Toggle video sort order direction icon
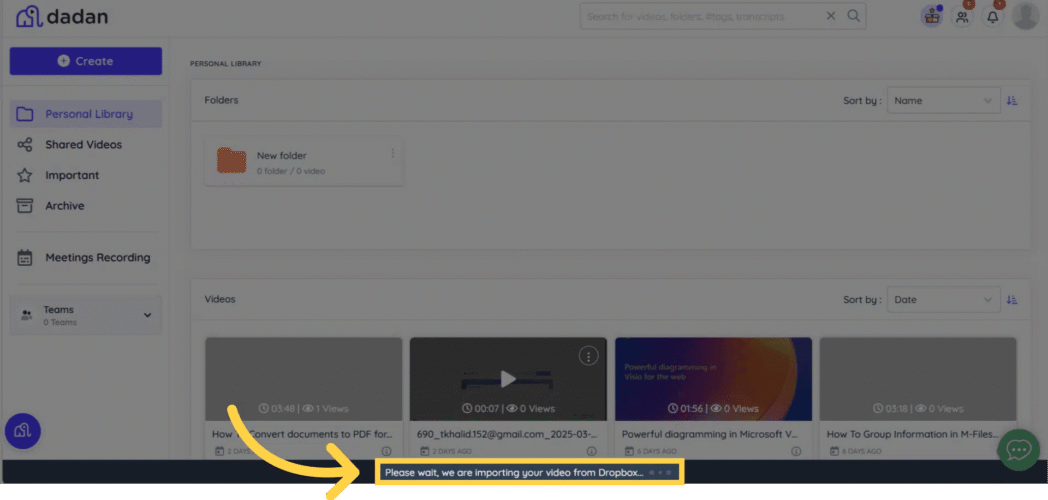The width and height of the screenshot is (1048, 500). (1013, 300)
